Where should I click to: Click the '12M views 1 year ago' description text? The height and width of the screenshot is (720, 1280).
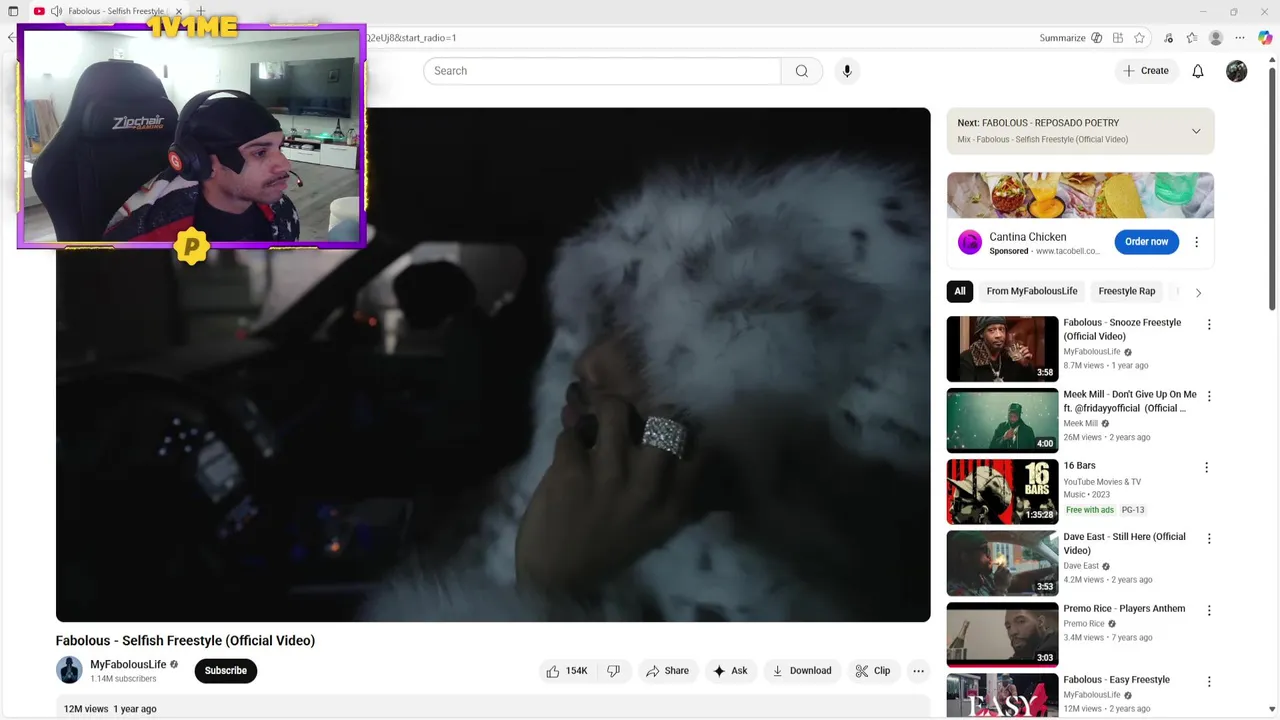pos(110,709)
